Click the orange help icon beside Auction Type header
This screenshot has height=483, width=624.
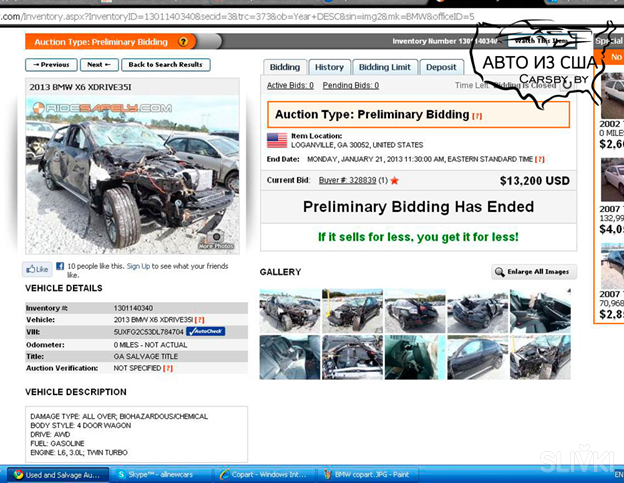[185, 41]
